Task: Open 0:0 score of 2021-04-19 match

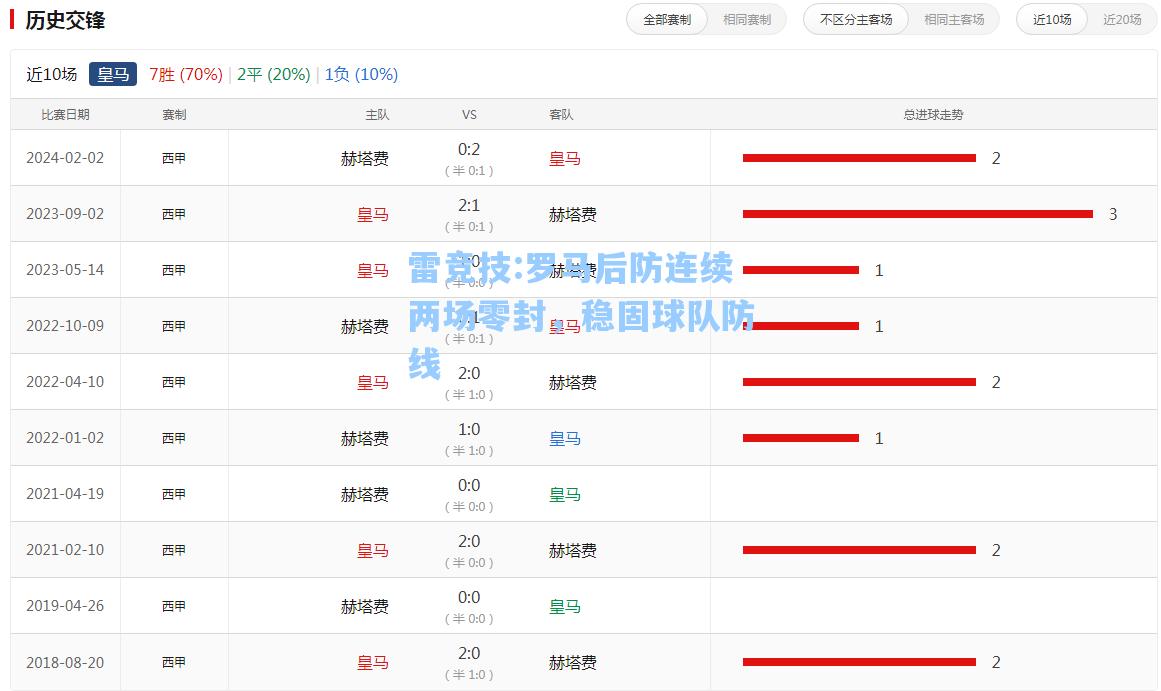Action: 469,485
